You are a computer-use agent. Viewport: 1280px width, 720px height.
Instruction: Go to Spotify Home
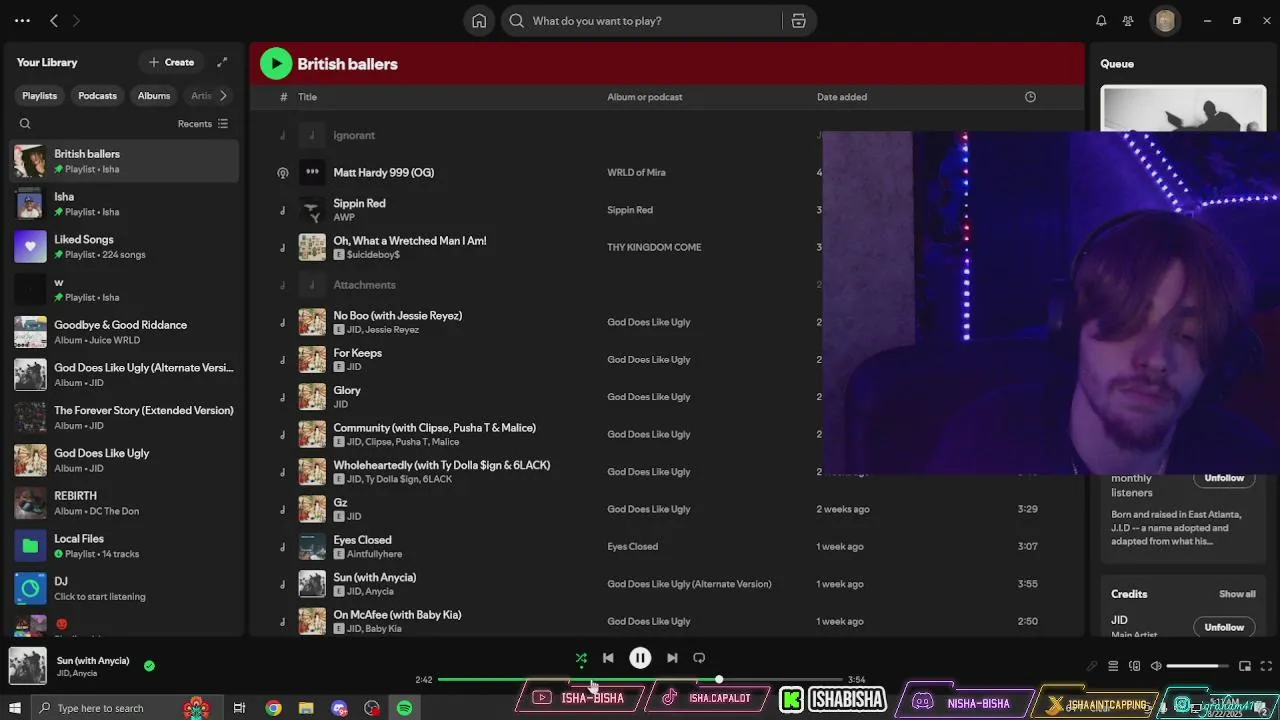click(x=479, y=21)
